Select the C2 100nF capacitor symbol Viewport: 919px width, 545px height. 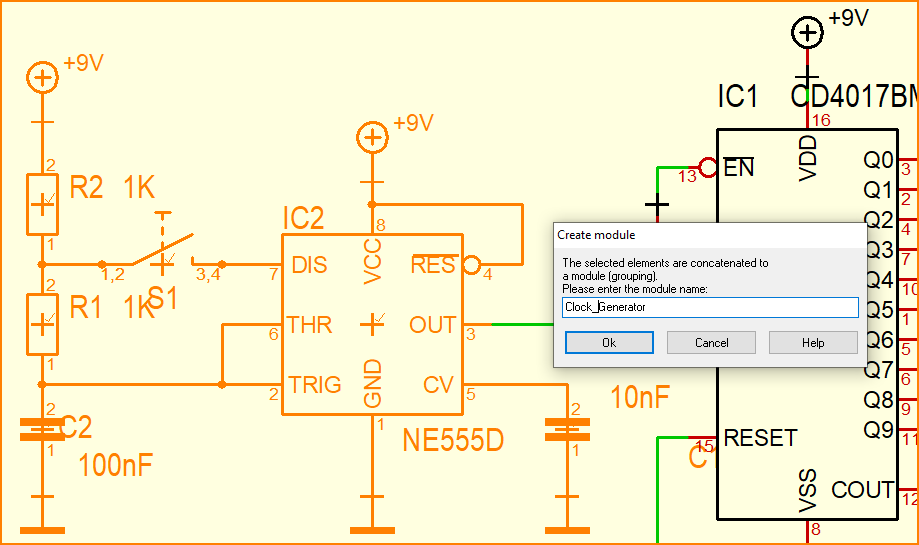[42, 431]
